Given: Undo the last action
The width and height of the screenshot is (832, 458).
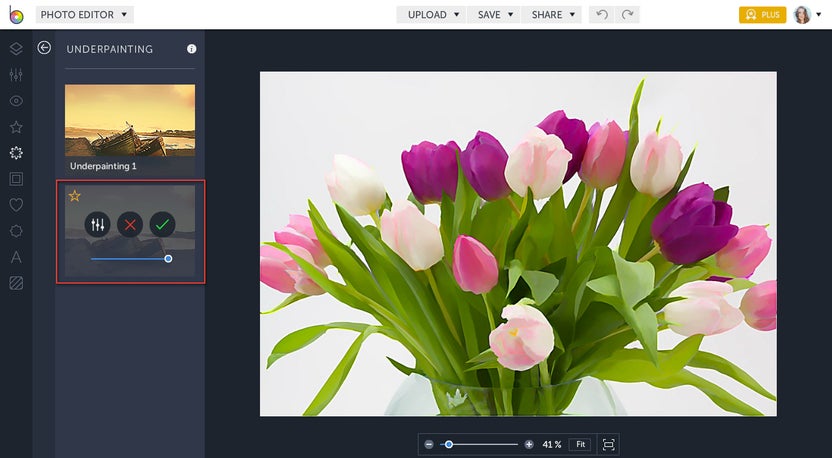Looking at the screenshot, I should (x=602, y=15).
